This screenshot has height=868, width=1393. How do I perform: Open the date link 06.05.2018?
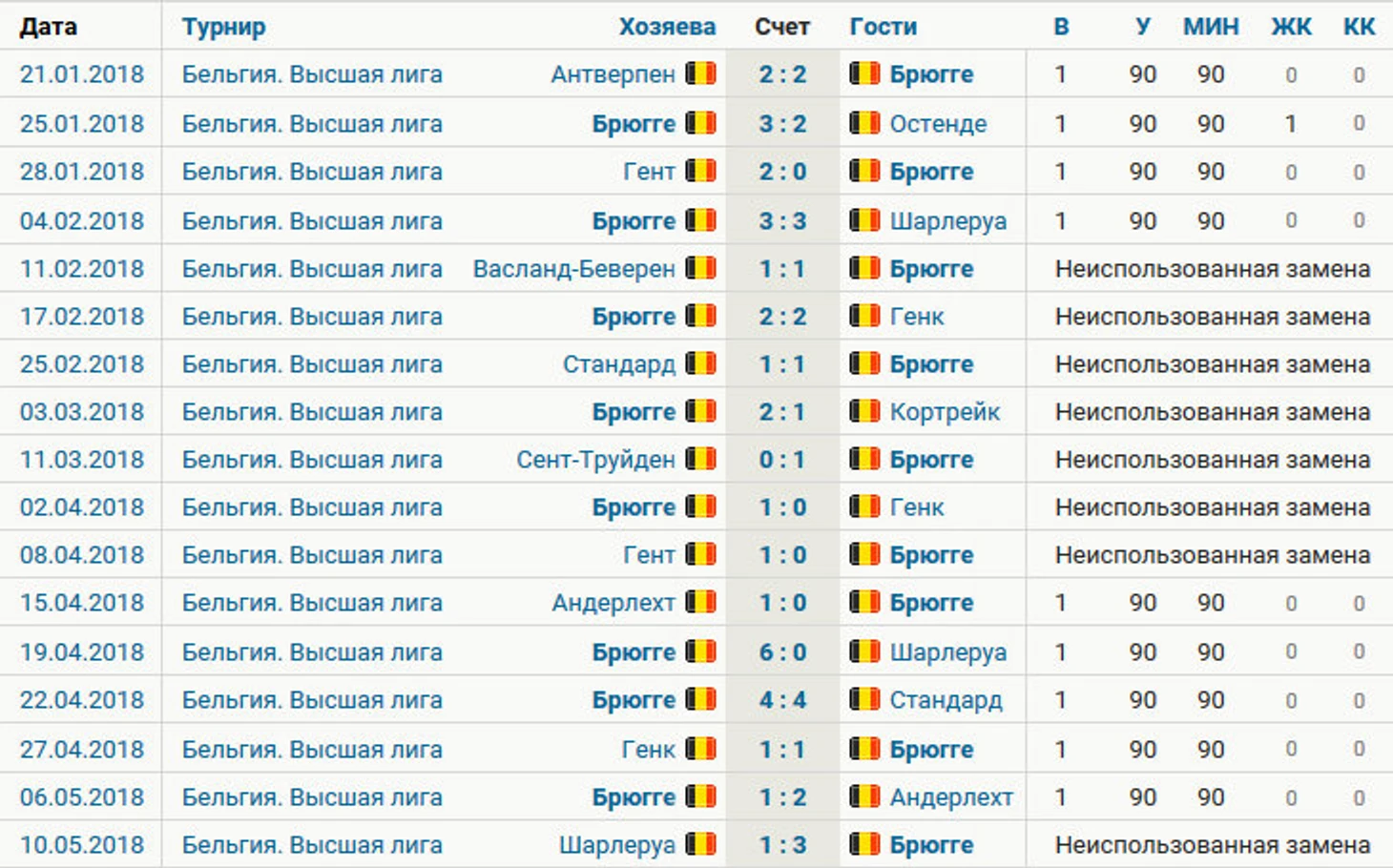pos(82,796)
